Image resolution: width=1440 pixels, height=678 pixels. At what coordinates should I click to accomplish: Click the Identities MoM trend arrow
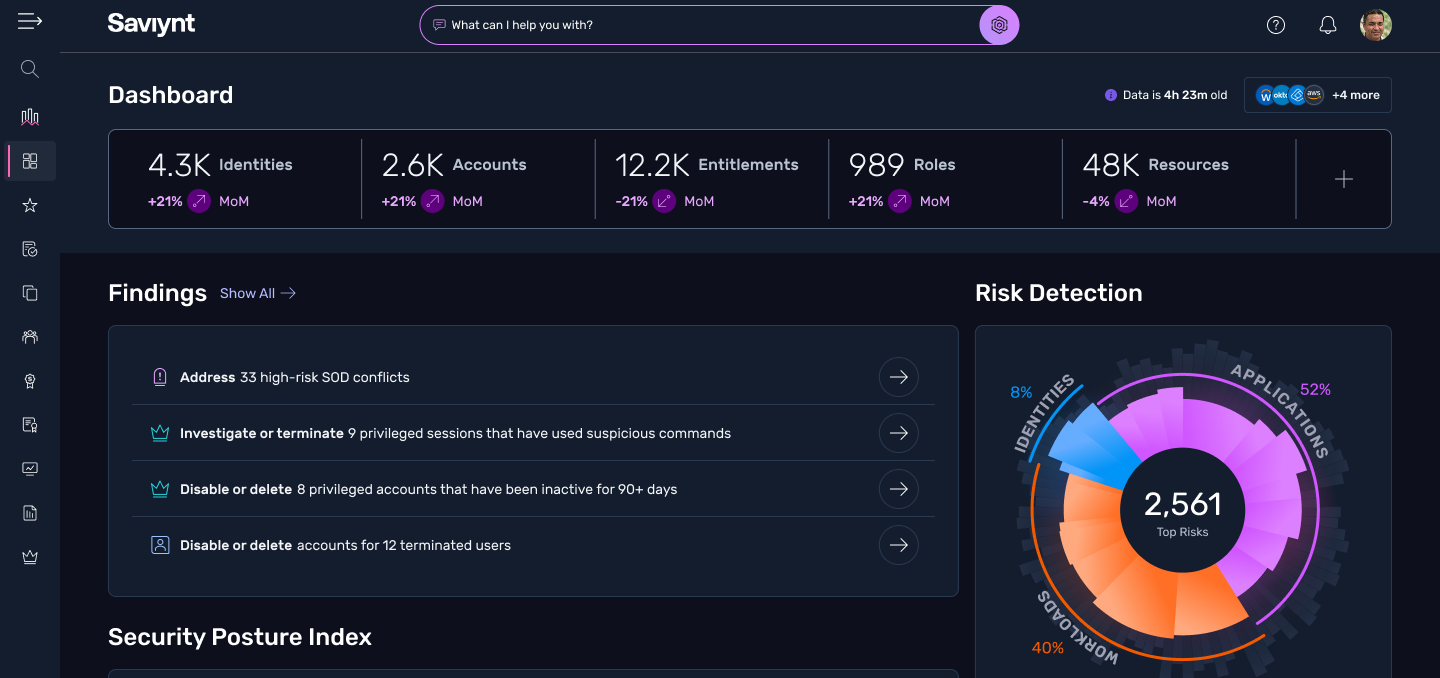pos(200,201)
